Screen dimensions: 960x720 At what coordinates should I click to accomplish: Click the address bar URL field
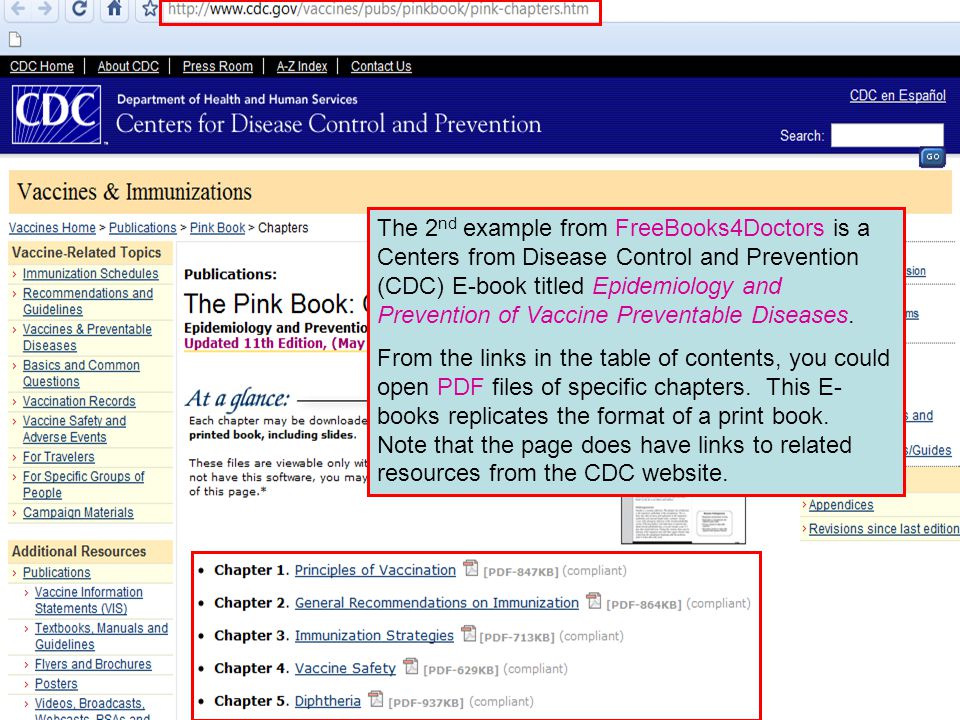point(380,10)
